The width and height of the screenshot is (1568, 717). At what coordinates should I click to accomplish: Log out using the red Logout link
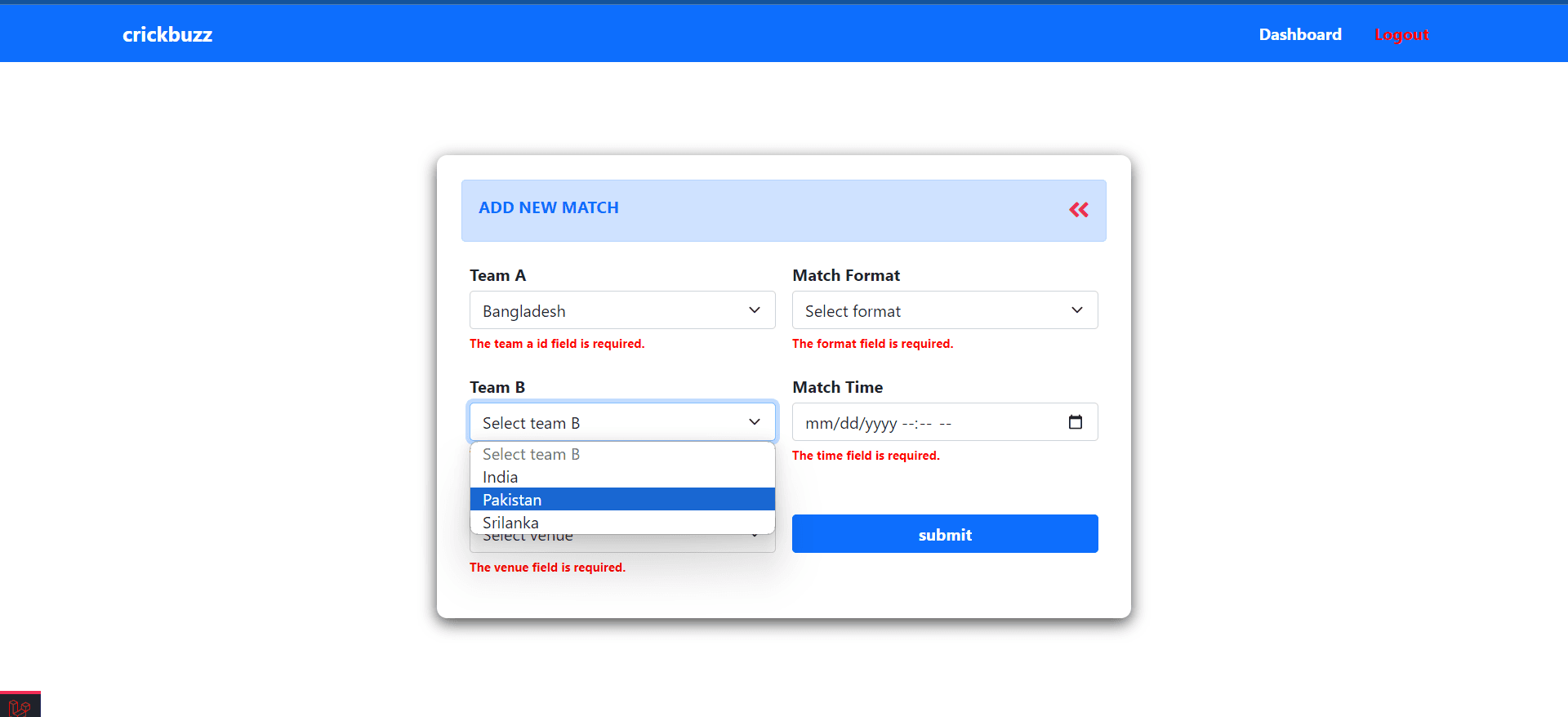[x=1401, y=34]
